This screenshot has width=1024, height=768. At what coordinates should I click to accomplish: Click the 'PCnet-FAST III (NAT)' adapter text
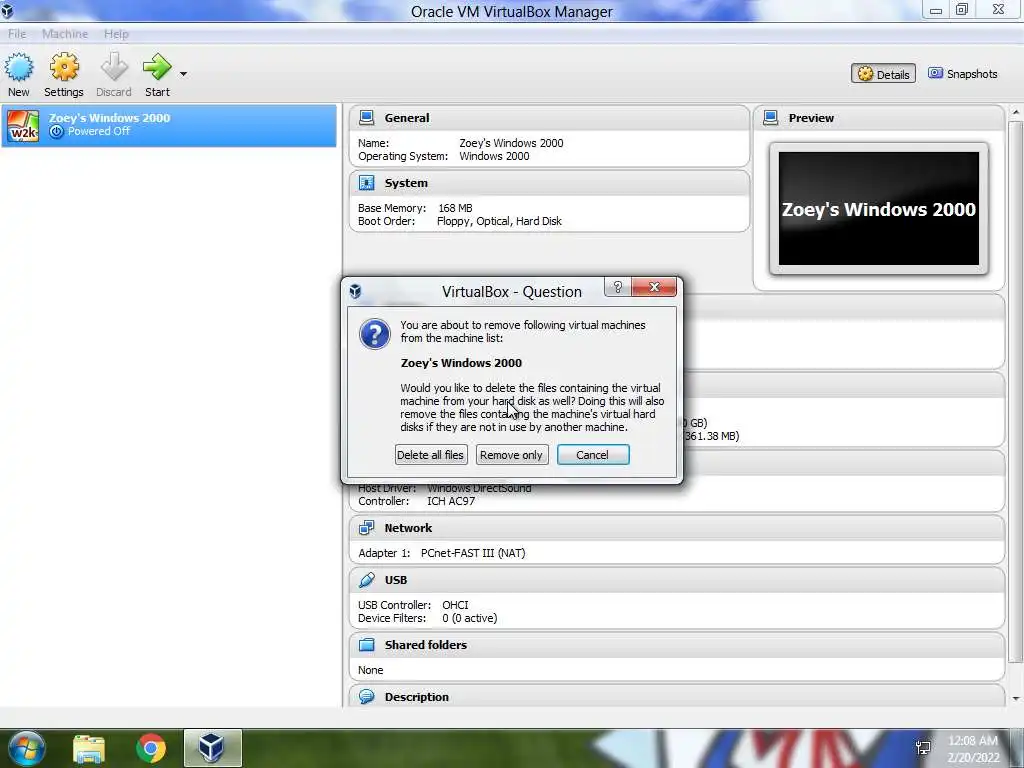click(x=473, y=553)
